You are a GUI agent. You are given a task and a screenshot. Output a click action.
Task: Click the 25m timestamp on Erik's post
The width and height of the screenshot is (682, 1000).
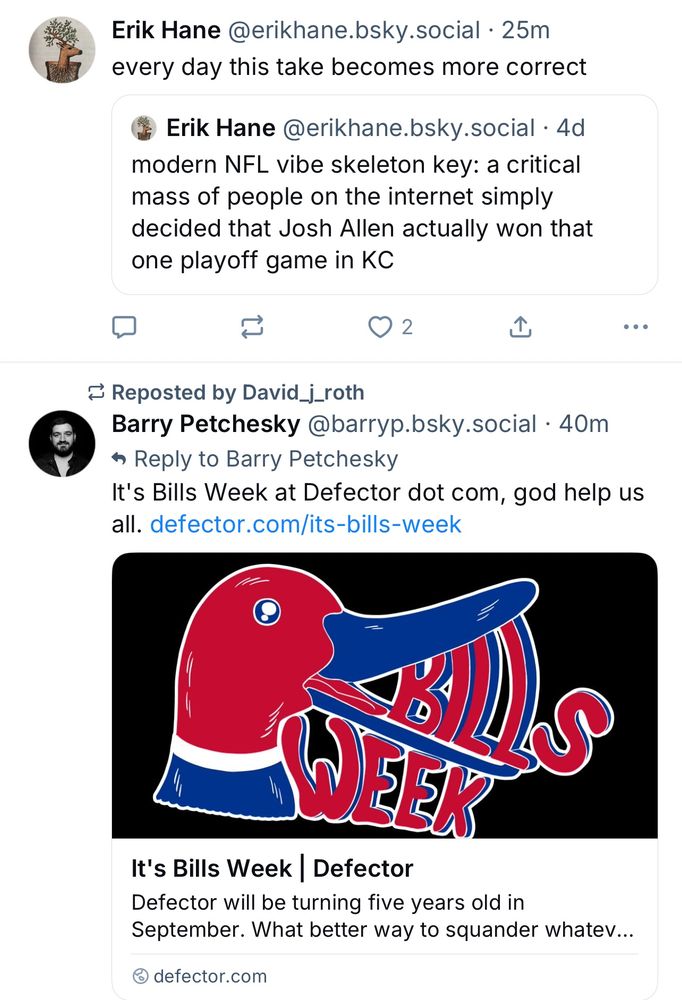point(526,30)
